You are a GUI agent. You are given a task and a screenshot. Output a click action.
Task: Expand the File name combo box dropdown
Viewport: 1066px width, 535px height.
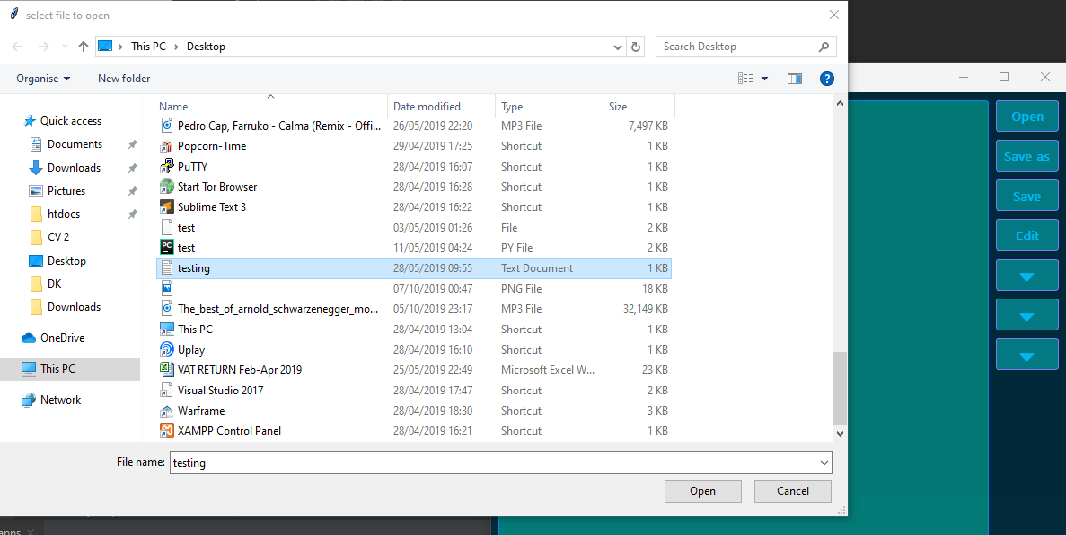pos(823,463)
